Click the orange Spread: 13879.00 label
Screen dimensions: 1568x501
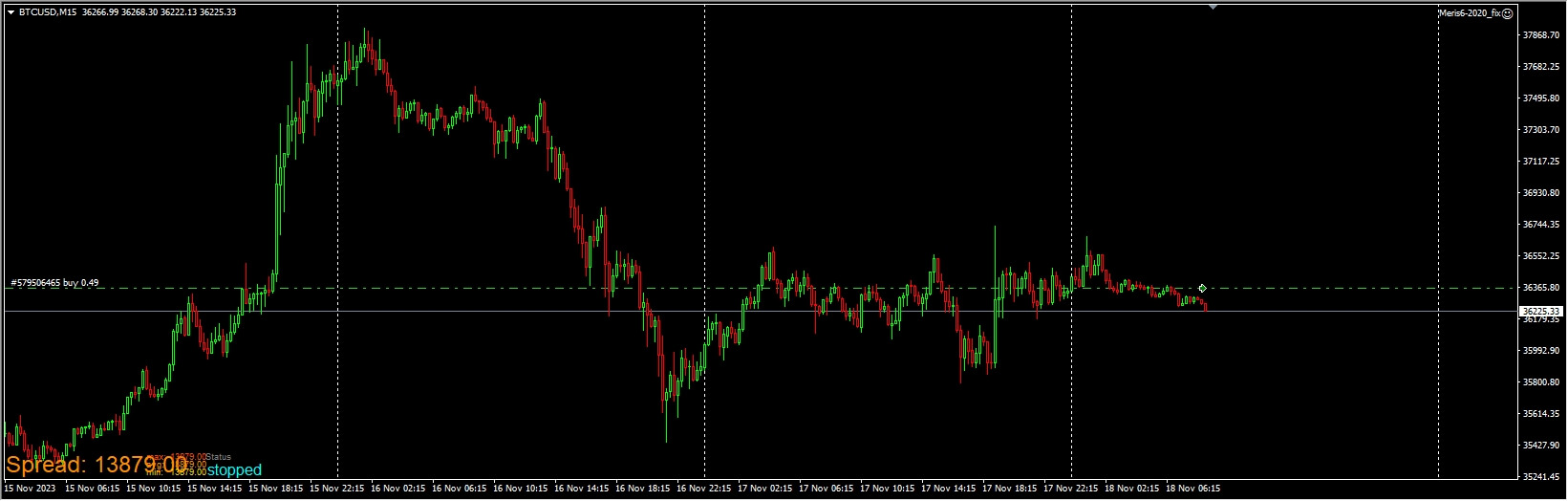tap(97, 466)
